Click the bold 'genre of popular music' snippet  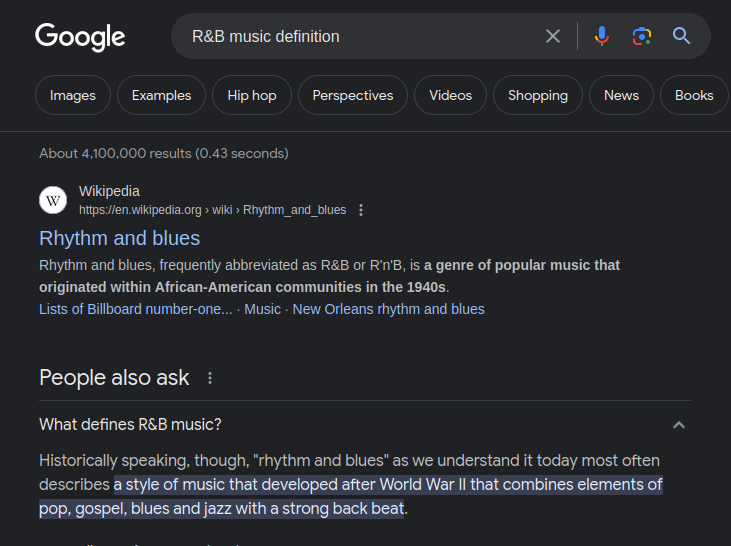[x=330, y=276]
